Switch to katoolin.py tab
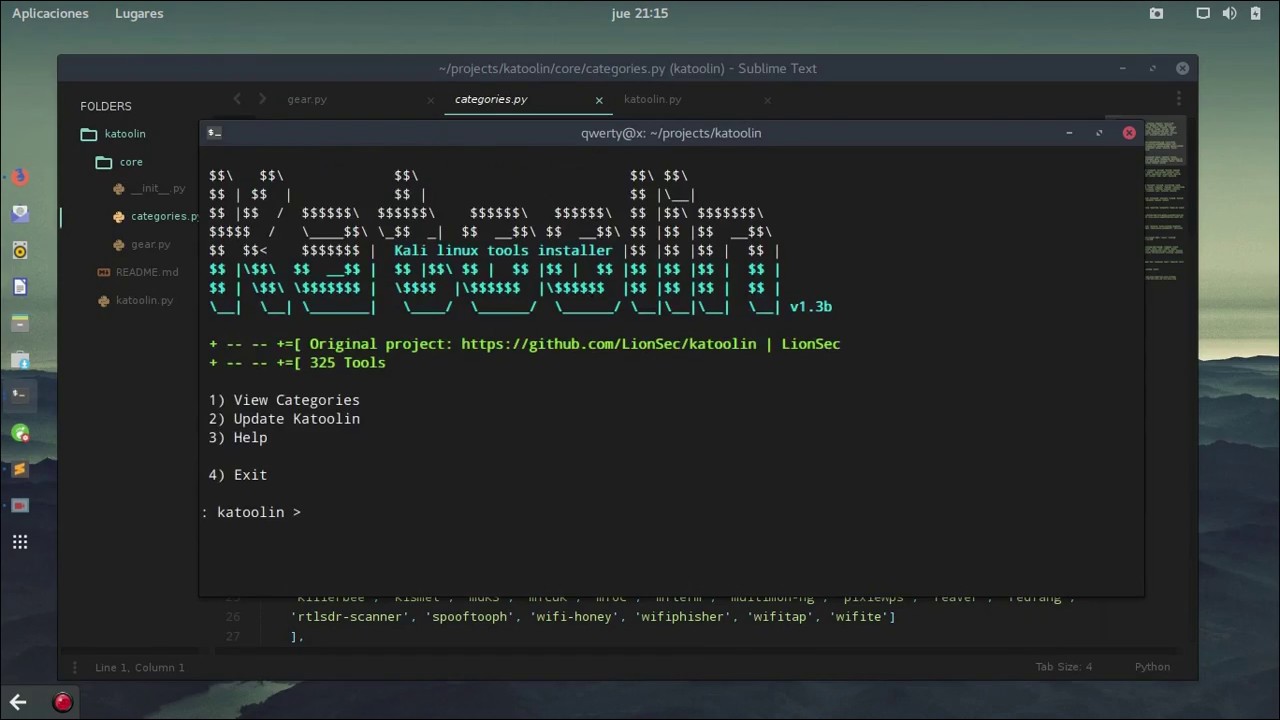Screen dimensions: 1280x720 (x=652, y=99)
